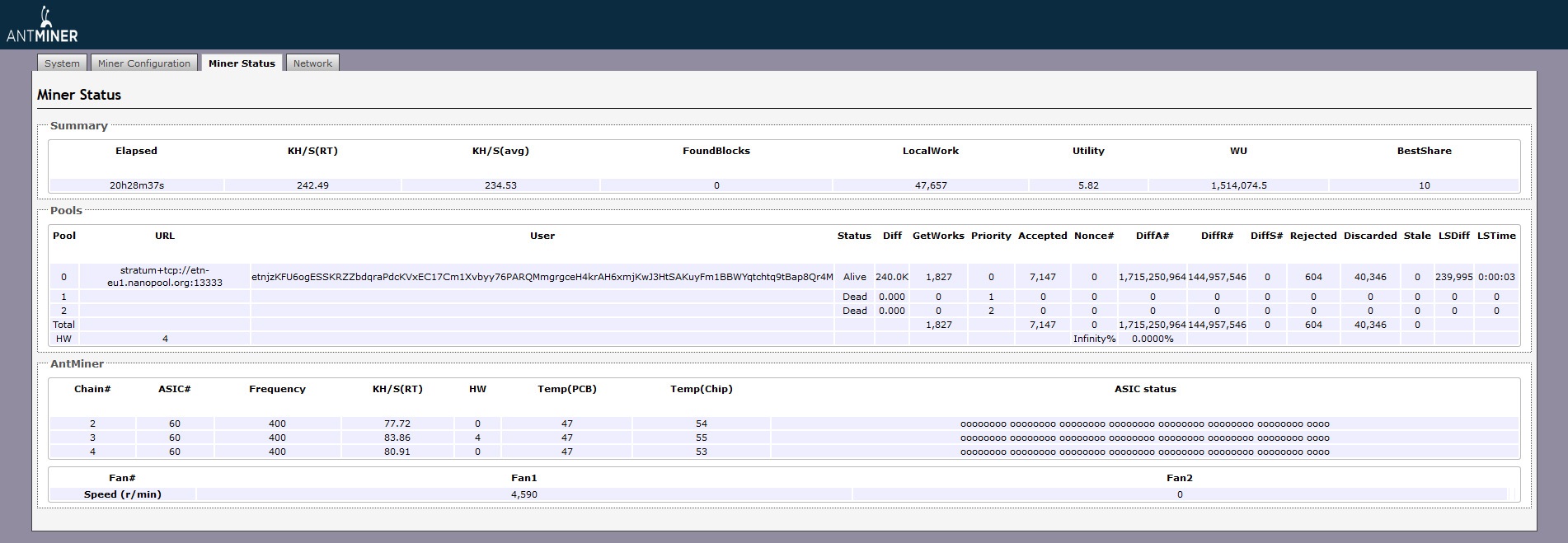Select the Miner Status tab
Image resolution: width=1568 pixels, height=543 pixels.
pyautogui.click(x=242, y=63)
